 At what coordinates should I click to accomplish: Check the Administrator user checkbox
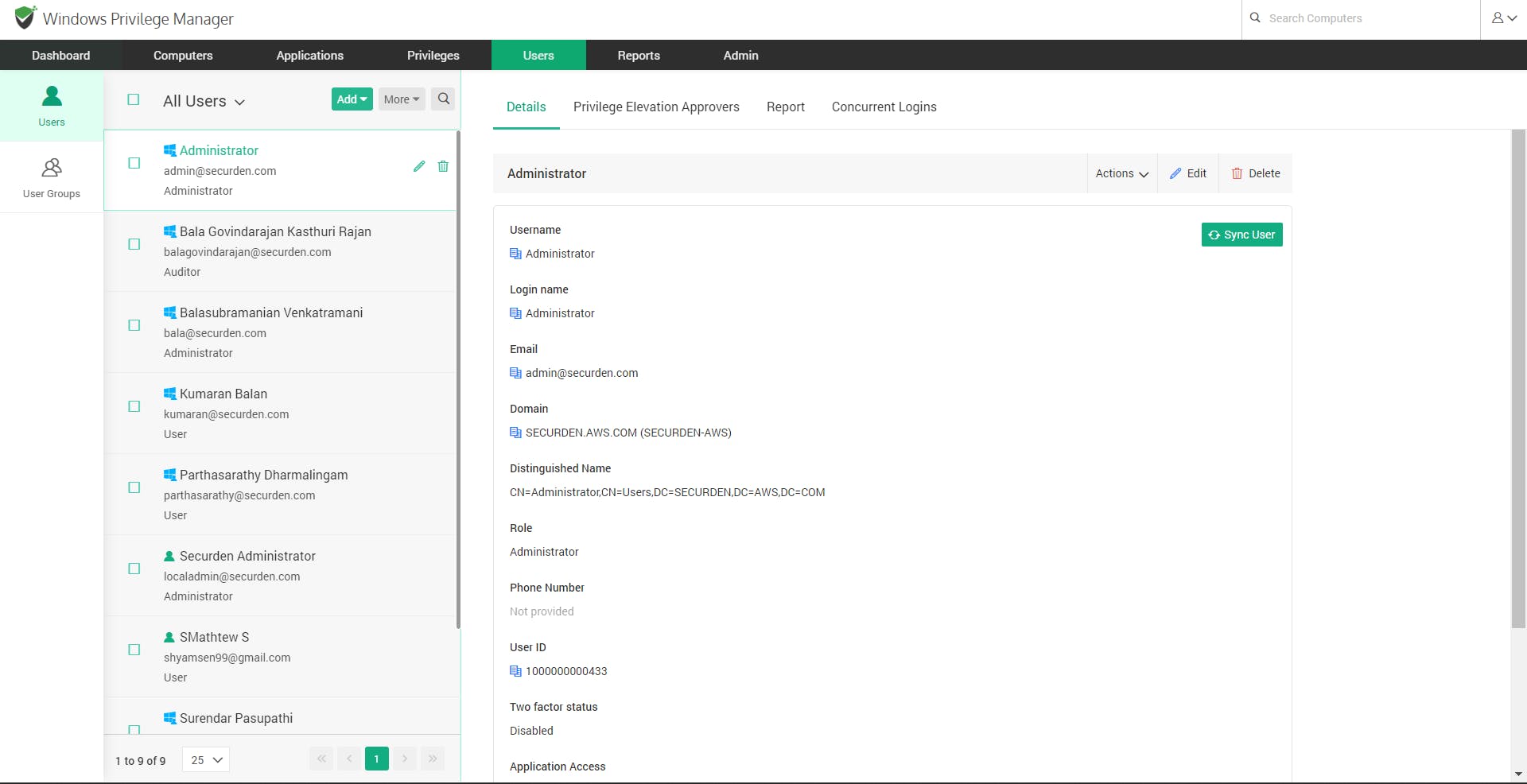pos(134,163)
